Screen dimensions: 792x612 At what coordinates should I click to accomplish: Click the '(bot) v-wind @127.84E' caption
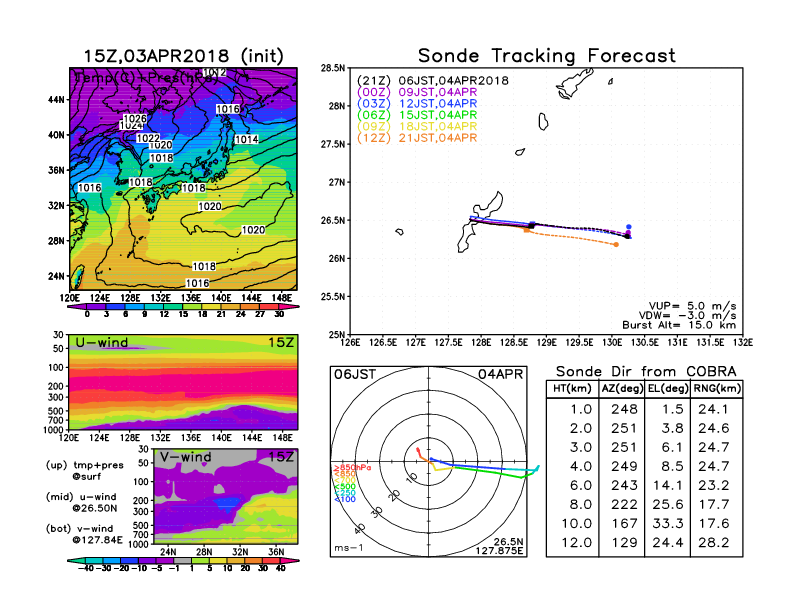(84, 534)
